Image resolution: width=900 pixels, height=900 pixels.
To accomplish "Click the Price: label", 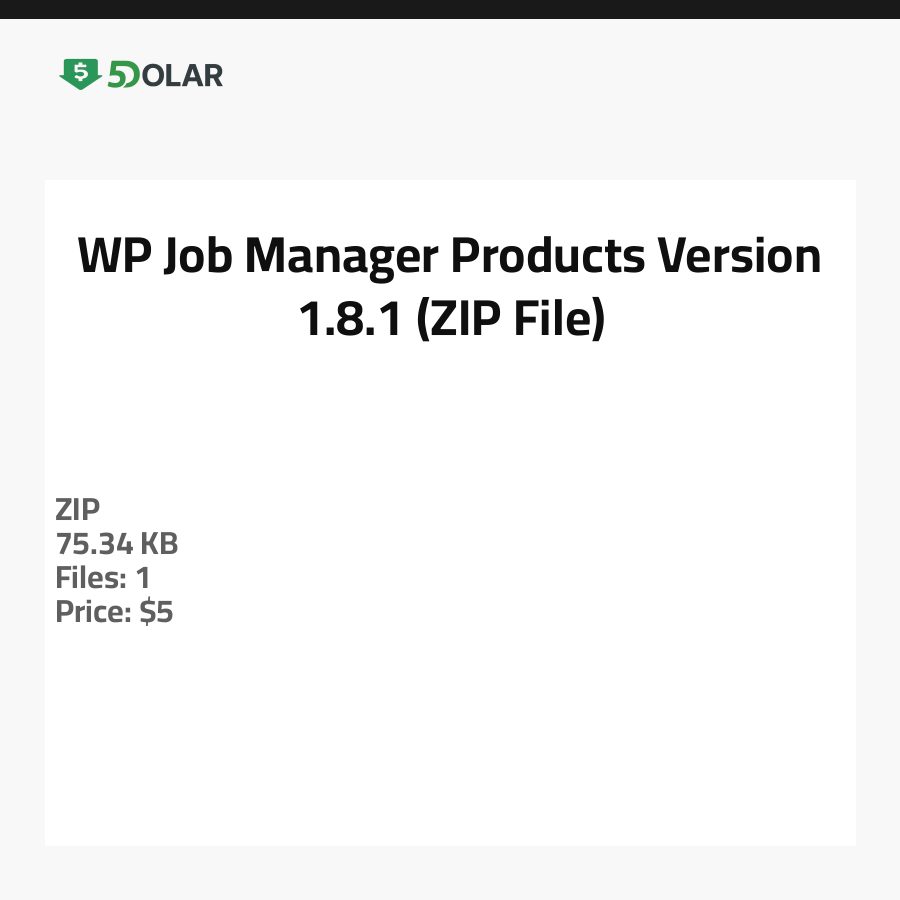I will pos(94,612).
